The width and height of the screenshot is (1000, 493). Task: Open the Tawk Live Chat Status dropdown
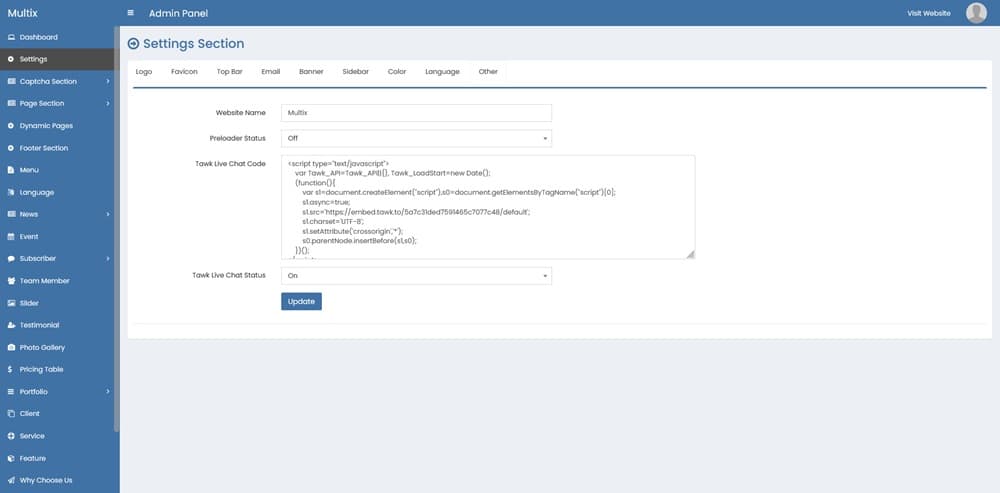coord(416,275)
